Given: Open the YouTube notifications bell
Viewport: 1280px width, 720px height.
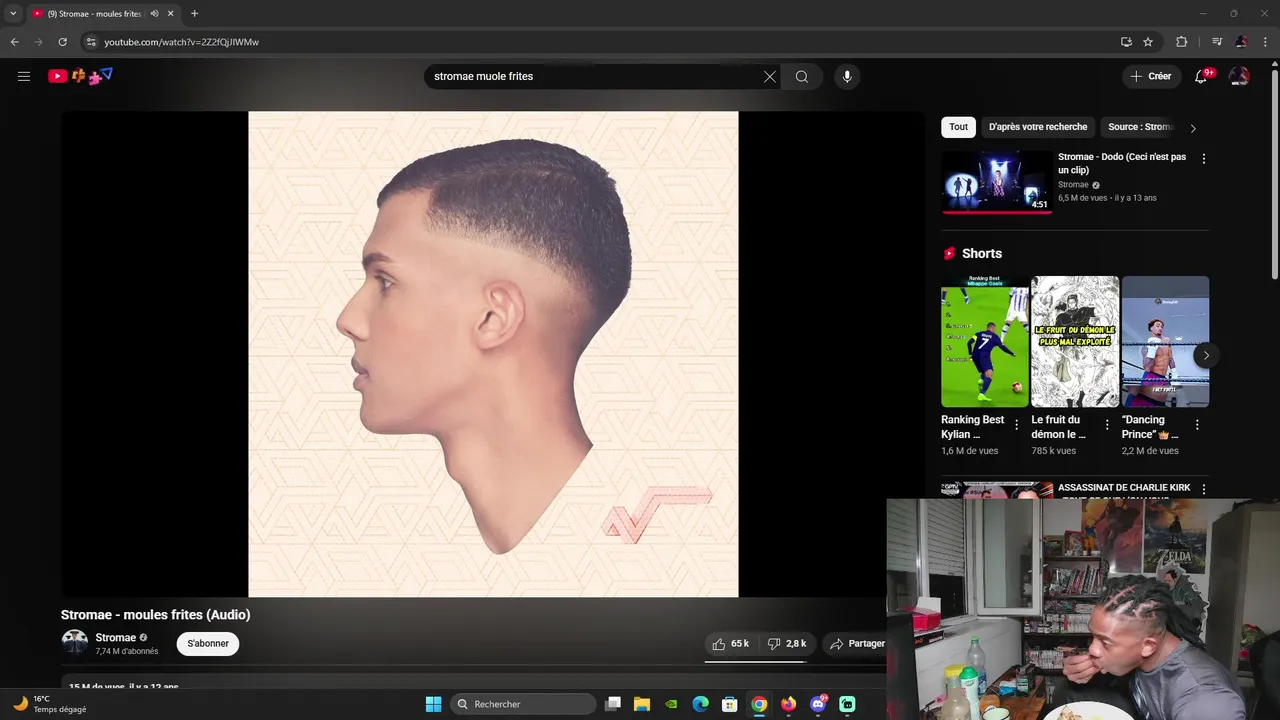Looking at the screenshot, I should 1202,76.
